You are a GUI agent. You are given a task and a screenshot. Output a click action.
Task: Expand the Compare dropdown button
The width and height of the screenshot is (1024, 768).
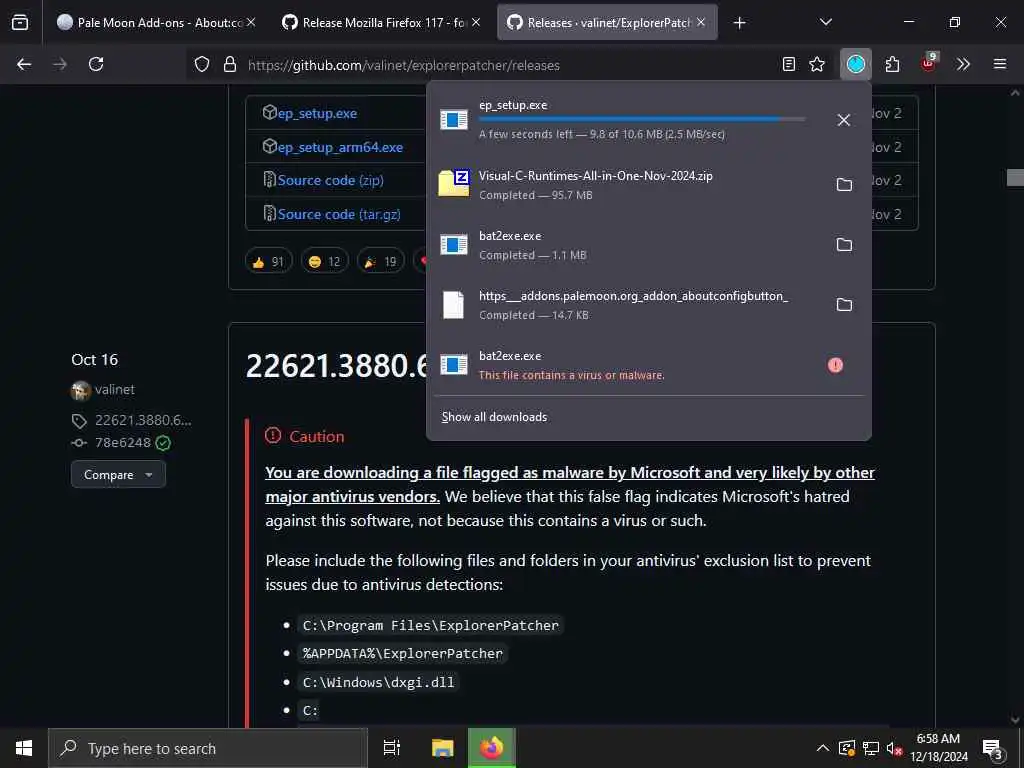(118, 475)
